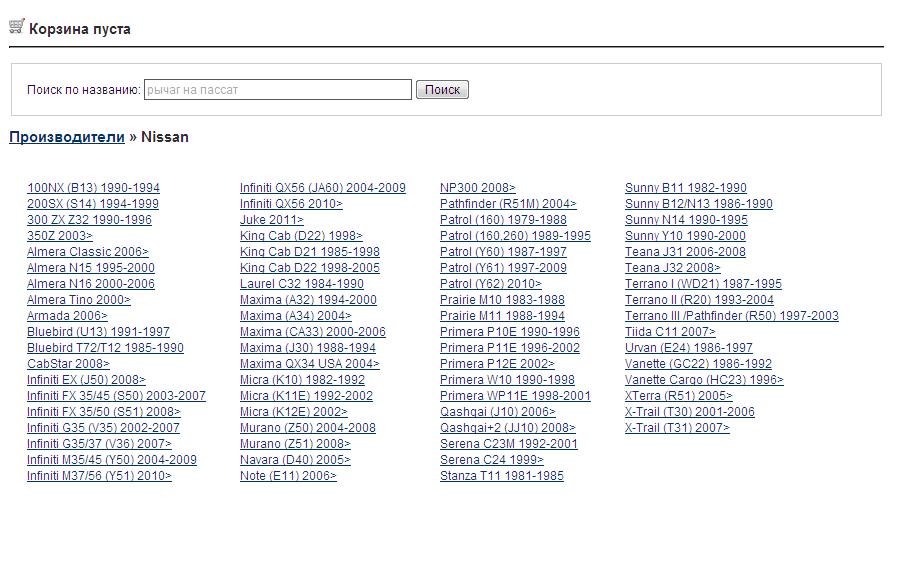Screen dimensions: 917x573
Task: Open Sunny B11 1982-1990
Action: click(x=685, y=188)
